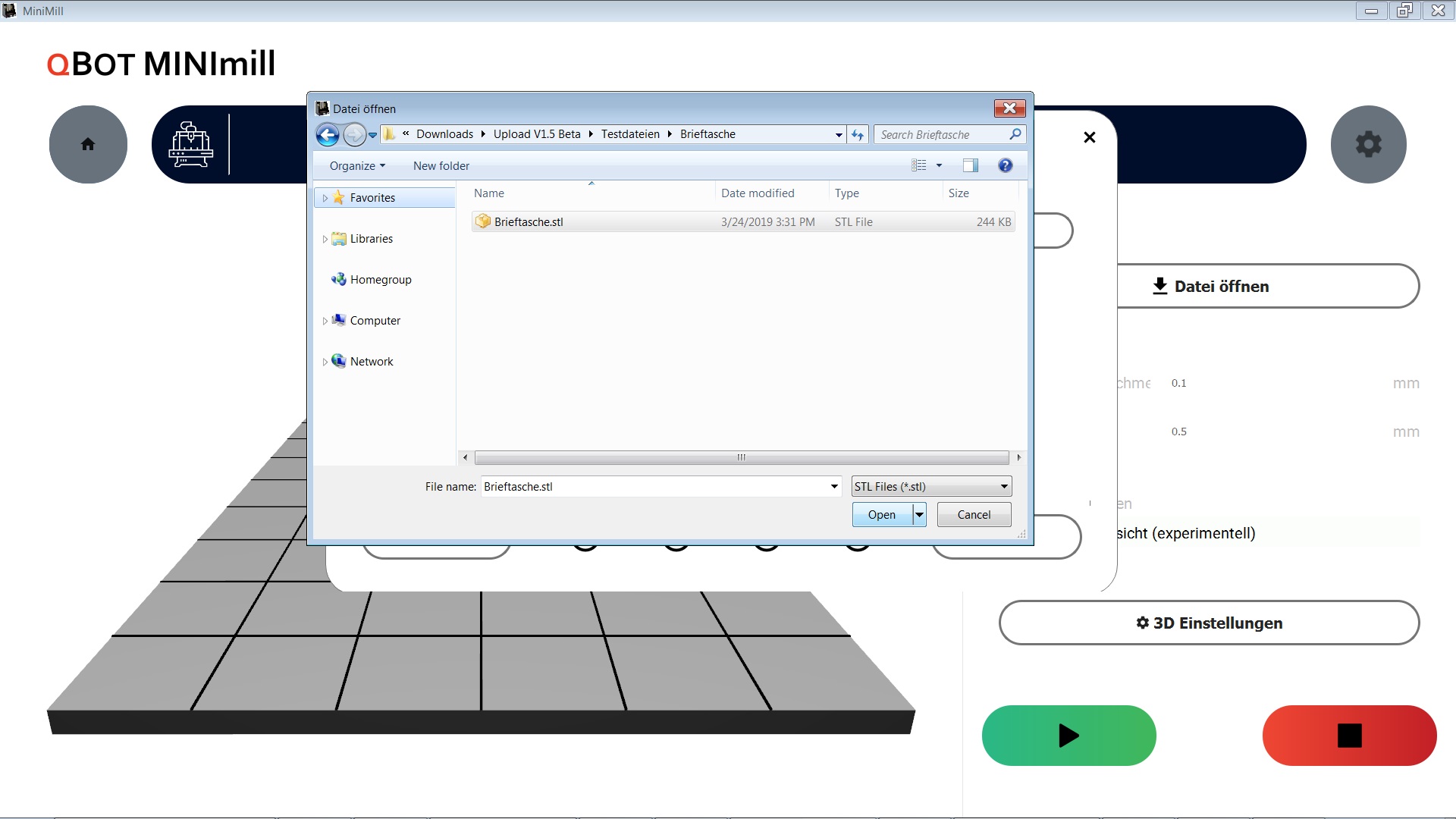1456x819 pixels.
Task: Change the file view mode icon
Action: click(x=918, y=165)
